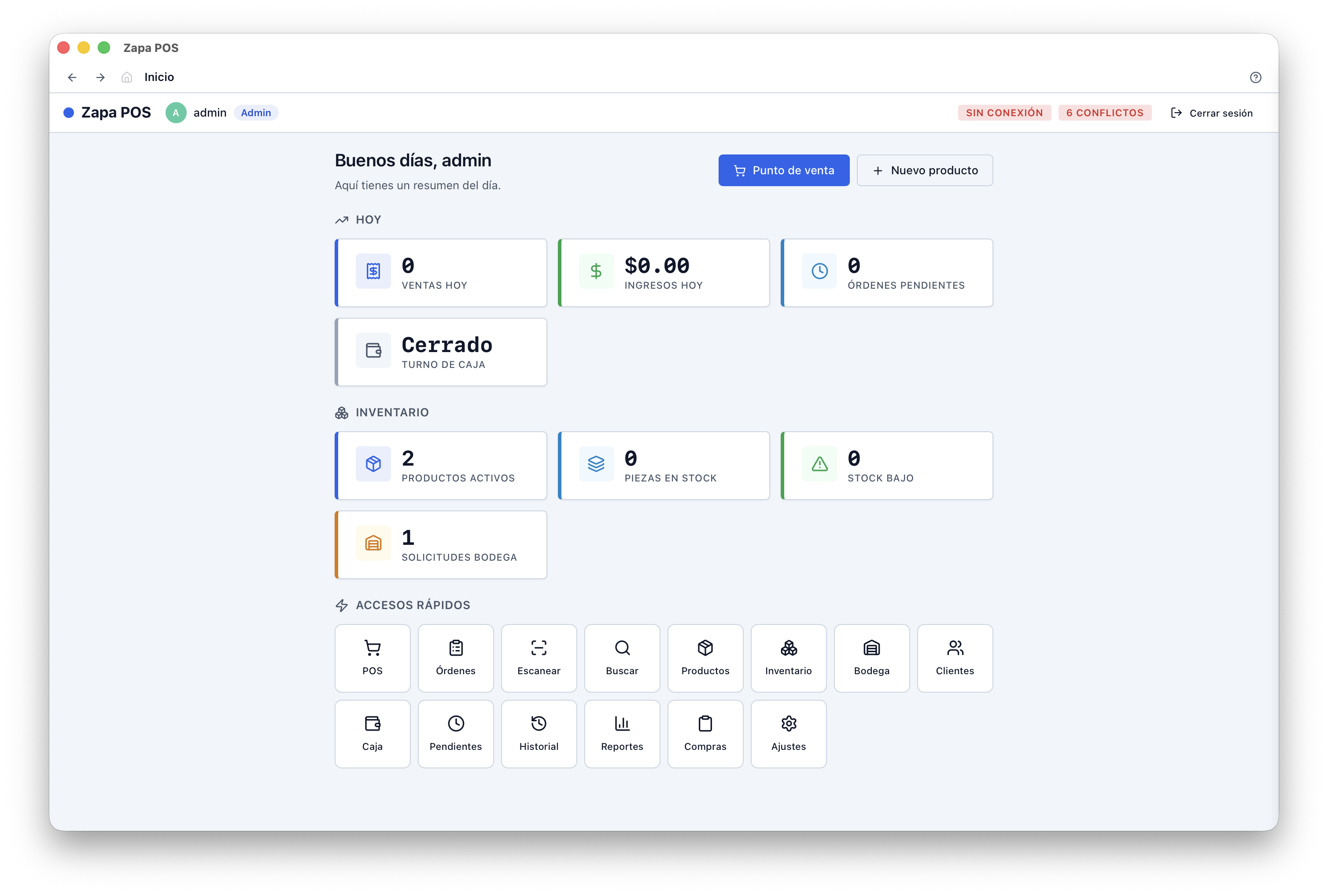Go to home via house icon

[127, 77]
